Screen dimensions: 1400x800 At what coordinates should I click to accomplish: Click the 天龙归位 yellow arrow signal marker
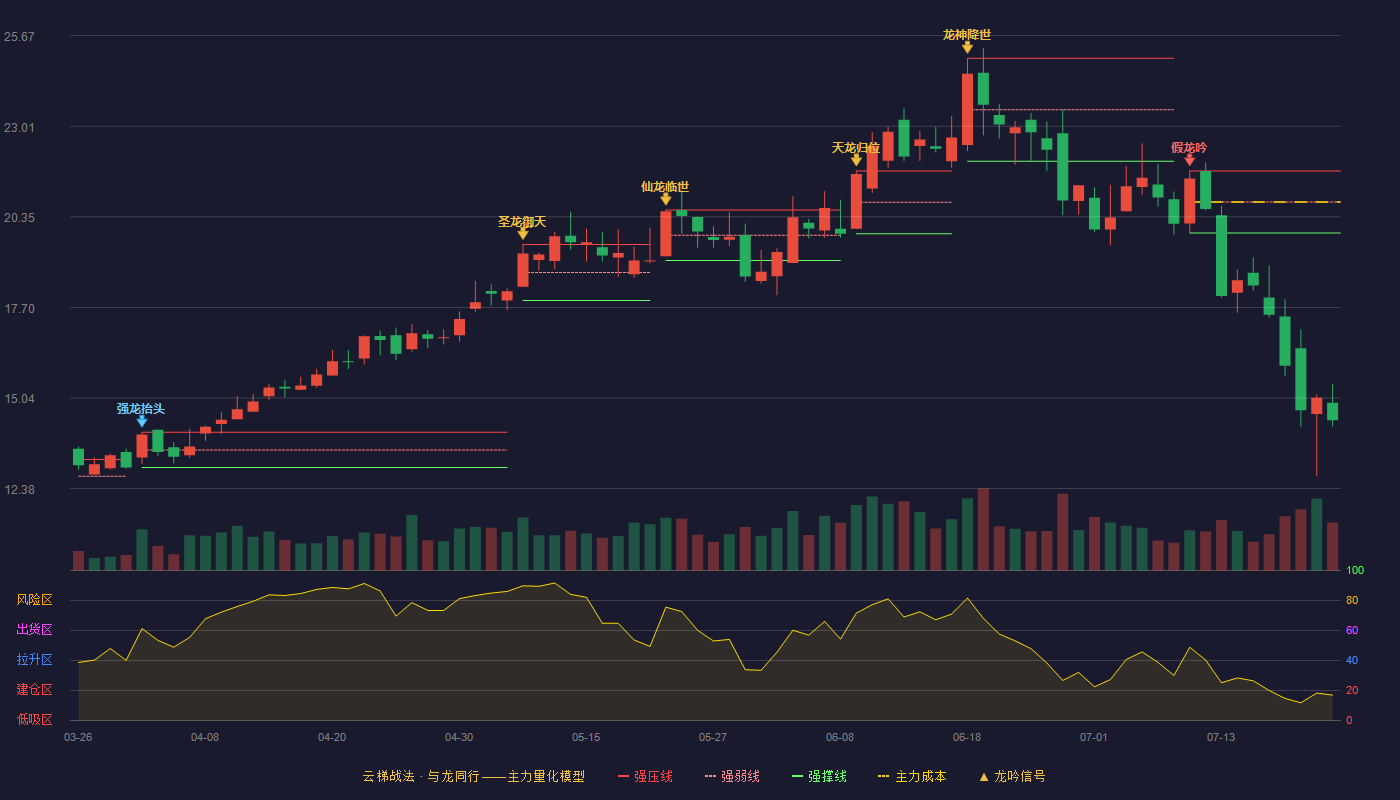[x=856, y=160]
